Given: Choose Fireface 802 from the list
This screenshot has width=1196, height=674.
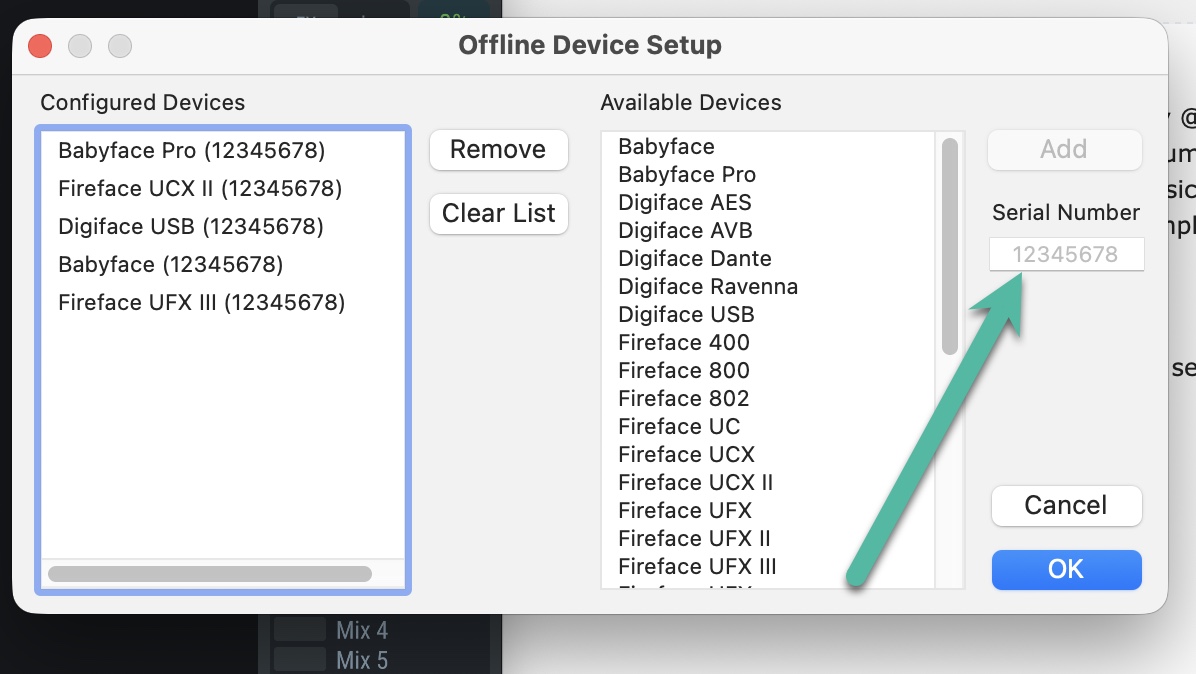Looking at the screenshot, I should point(769,399).
